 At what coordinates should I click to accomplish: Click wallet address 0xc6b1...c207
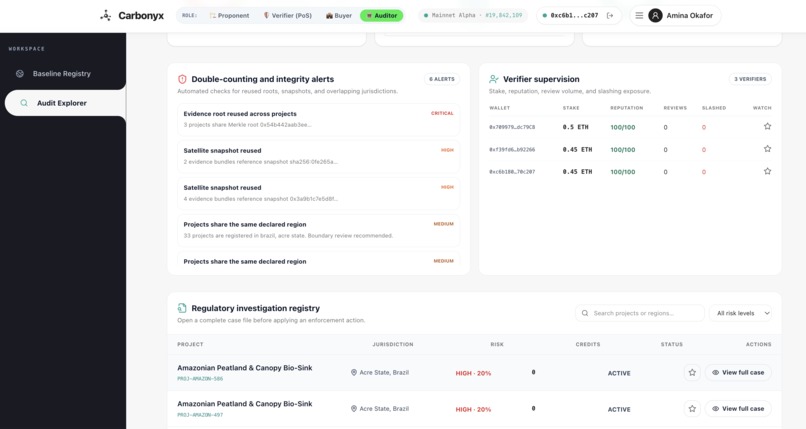point(574,15)
